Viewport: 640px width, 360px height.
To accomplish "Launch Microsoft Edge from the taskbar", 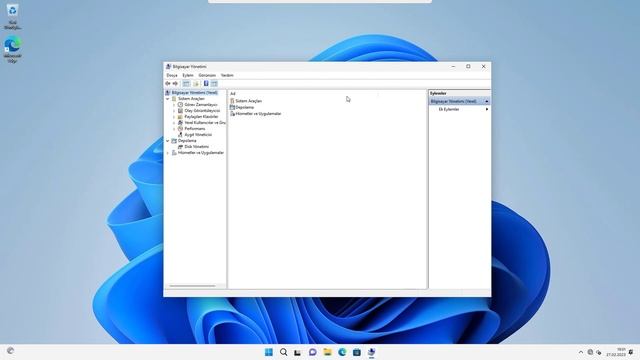I will [342, 352].
